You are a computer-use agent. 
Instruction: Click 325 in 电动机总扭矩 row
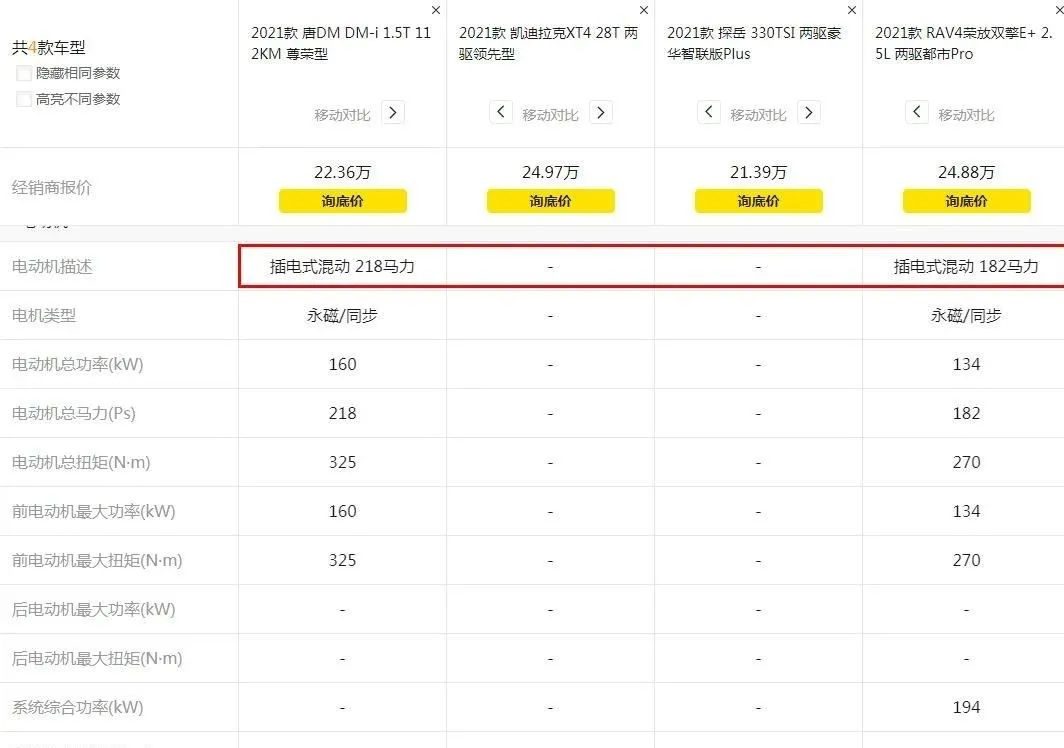coord(343,462)
